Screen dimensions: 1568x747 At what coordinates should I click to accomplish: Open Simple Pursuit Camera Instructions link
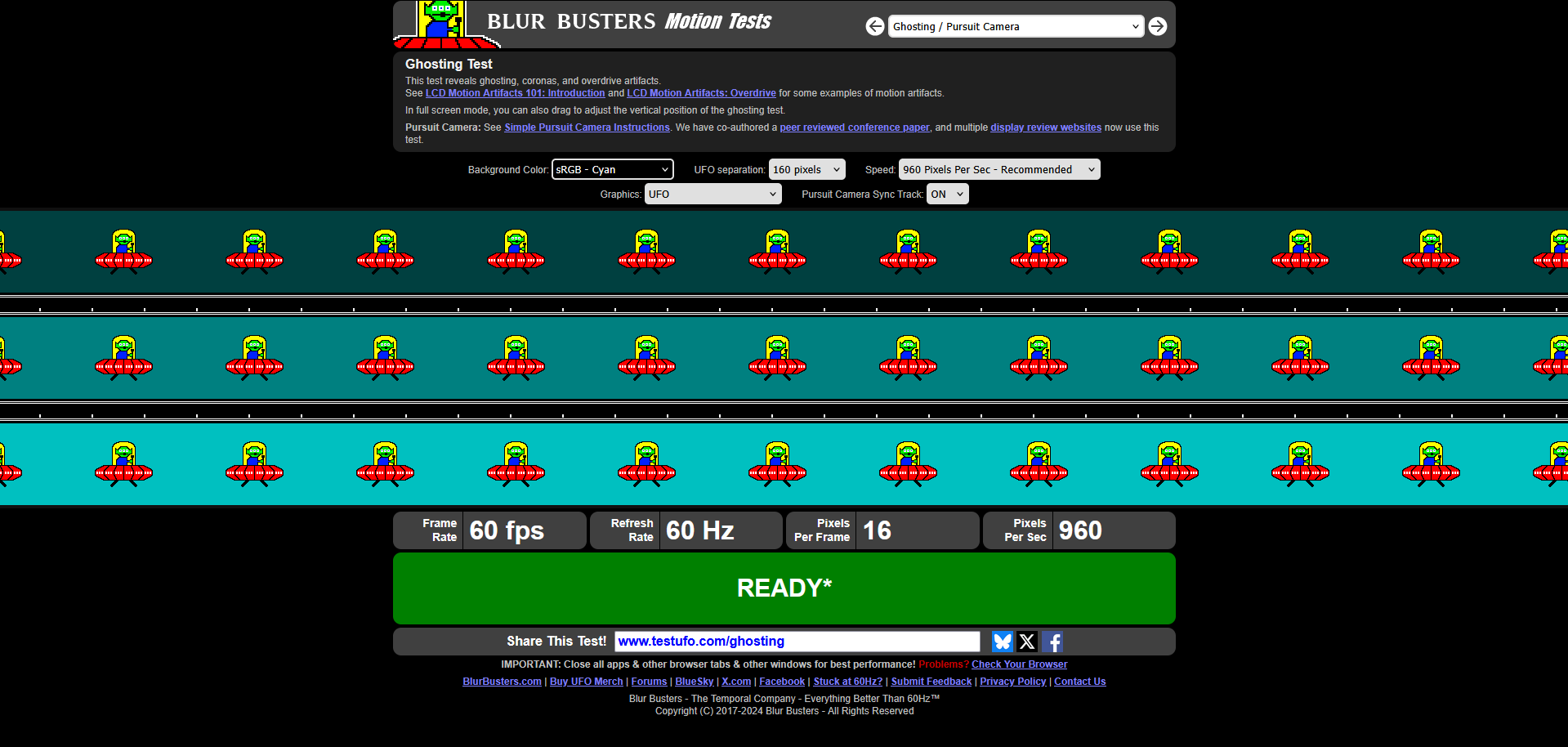click(587, 127)
